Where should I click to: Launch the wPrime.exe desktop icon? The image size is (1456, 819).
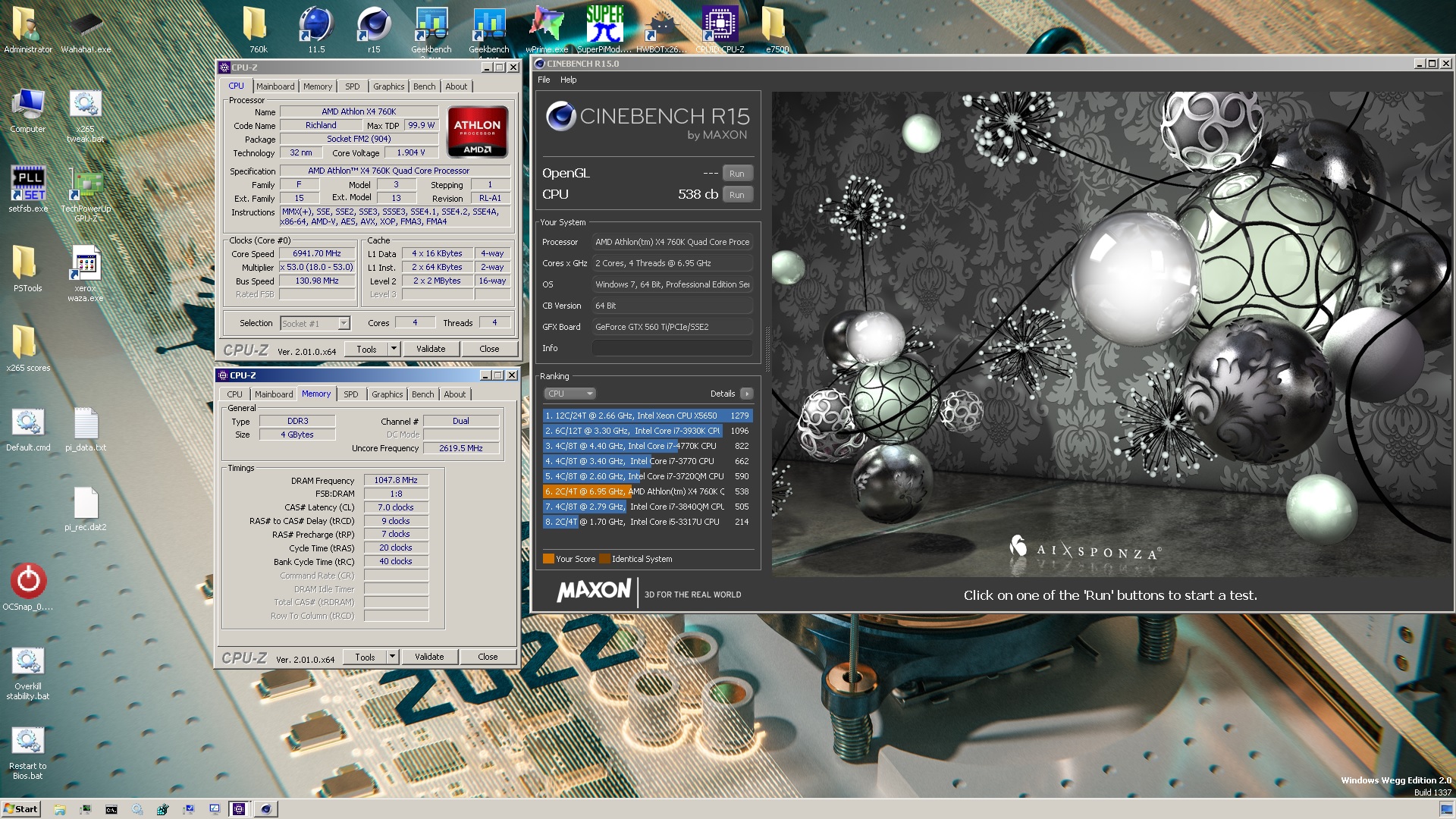pyautogui.click(x=547, y=28)
